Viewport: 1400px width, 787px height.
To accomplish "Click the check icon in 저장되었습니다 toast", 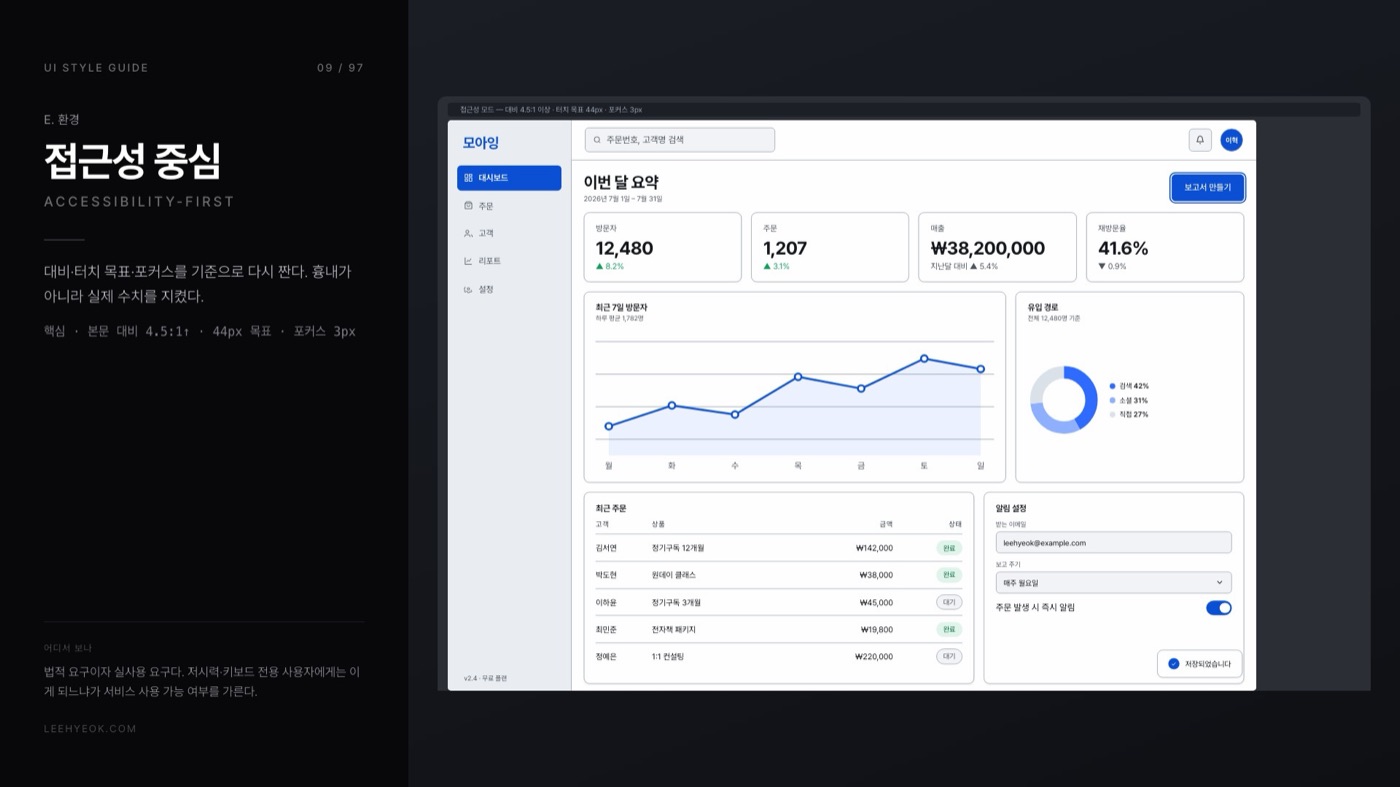I will [x=1174, y=664].
